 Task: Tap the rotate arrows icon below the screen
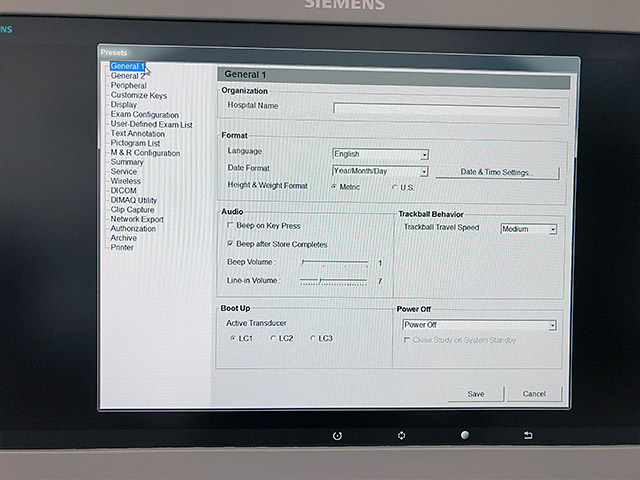coord(402,436)
